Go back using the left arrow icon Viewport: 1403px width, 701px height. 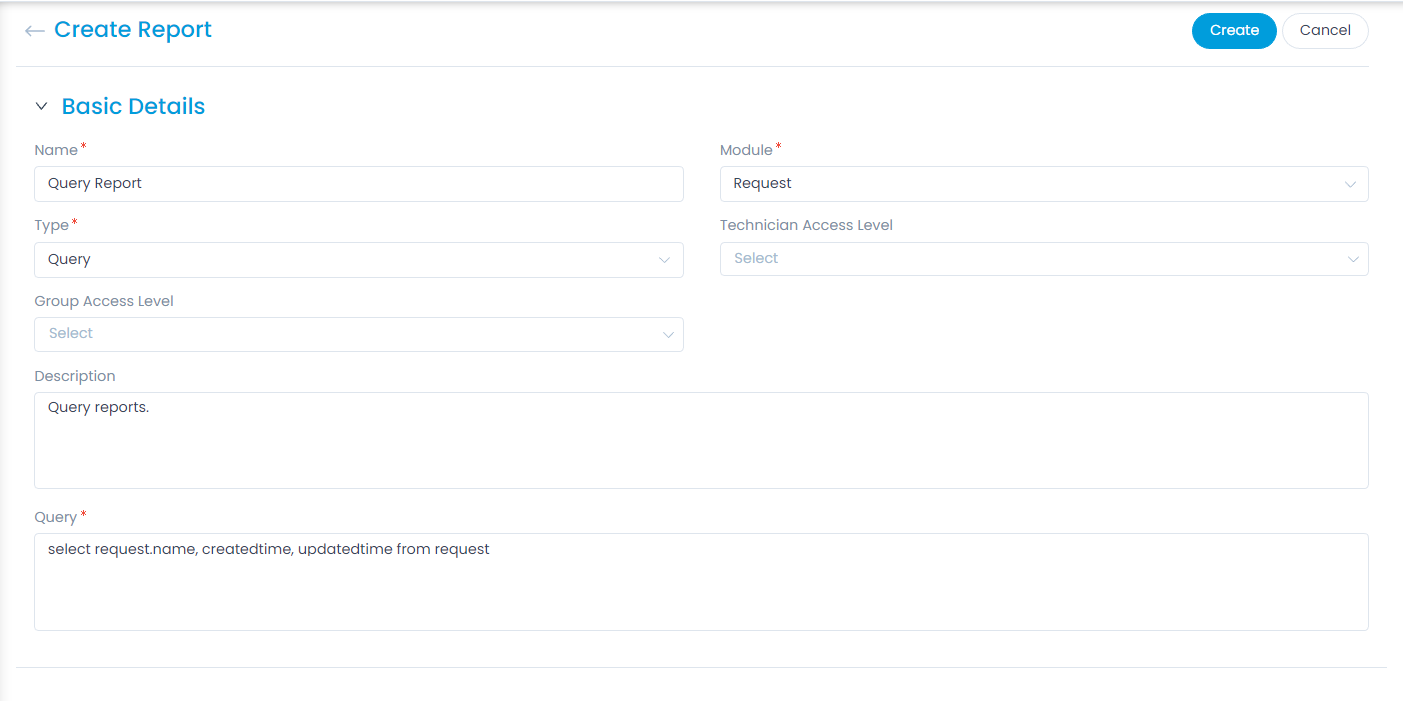point(34,31)
